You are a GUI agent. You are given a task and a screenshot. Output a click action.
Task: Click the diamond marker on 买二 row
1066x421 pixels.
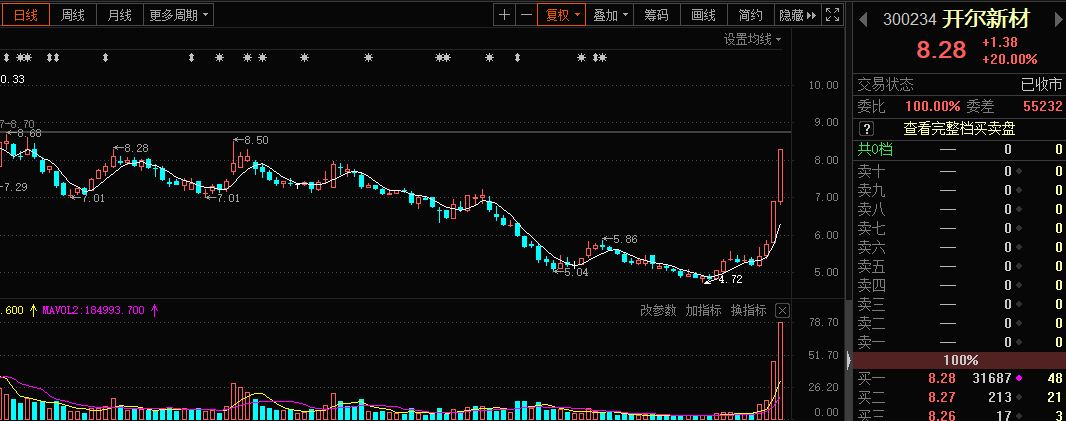(x=1019, y=397)
